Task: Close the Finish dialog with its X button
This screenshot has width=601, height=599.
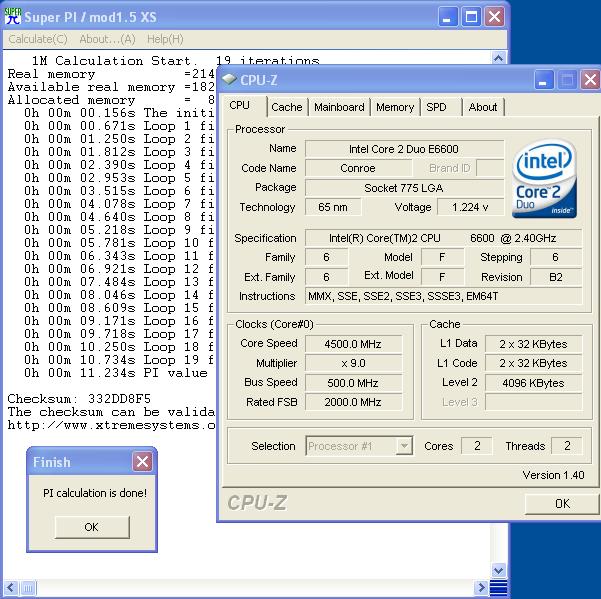Action: pos(142,461)
